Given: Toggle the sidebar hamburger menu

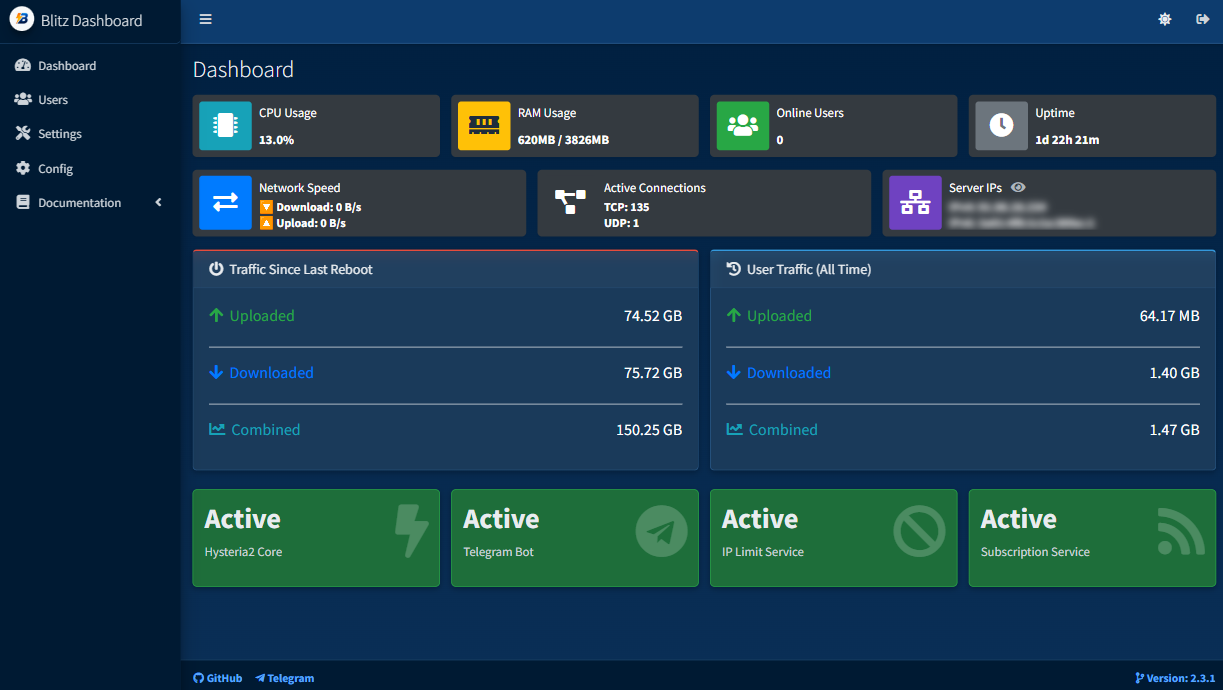Looking at the screenshot, I should coord(205,19).
